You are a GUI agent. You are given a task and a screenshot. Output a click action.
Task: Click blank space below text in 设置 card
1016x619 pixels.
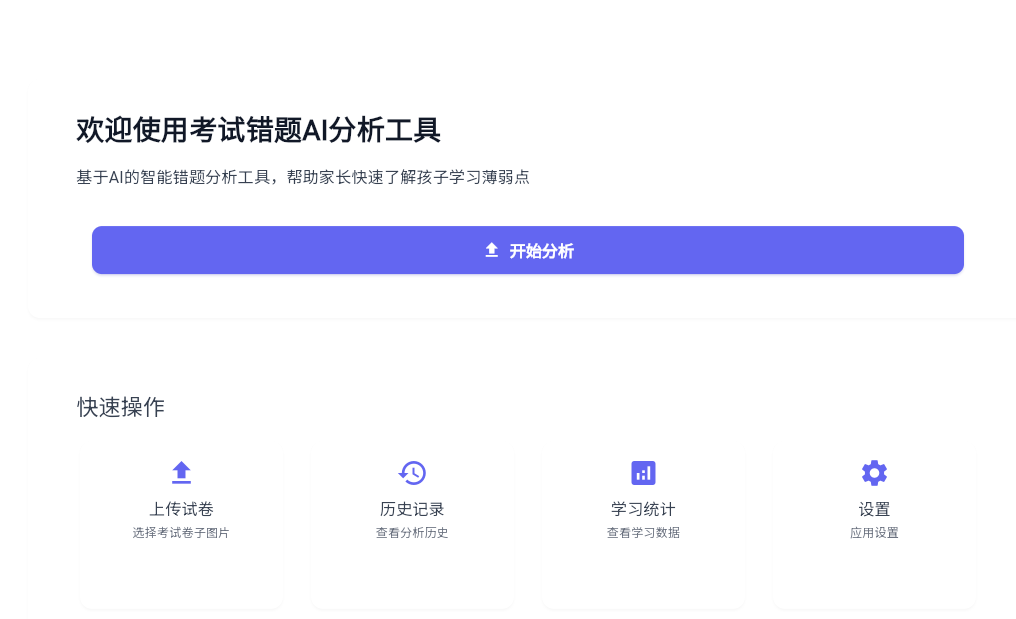coord(874,575)
